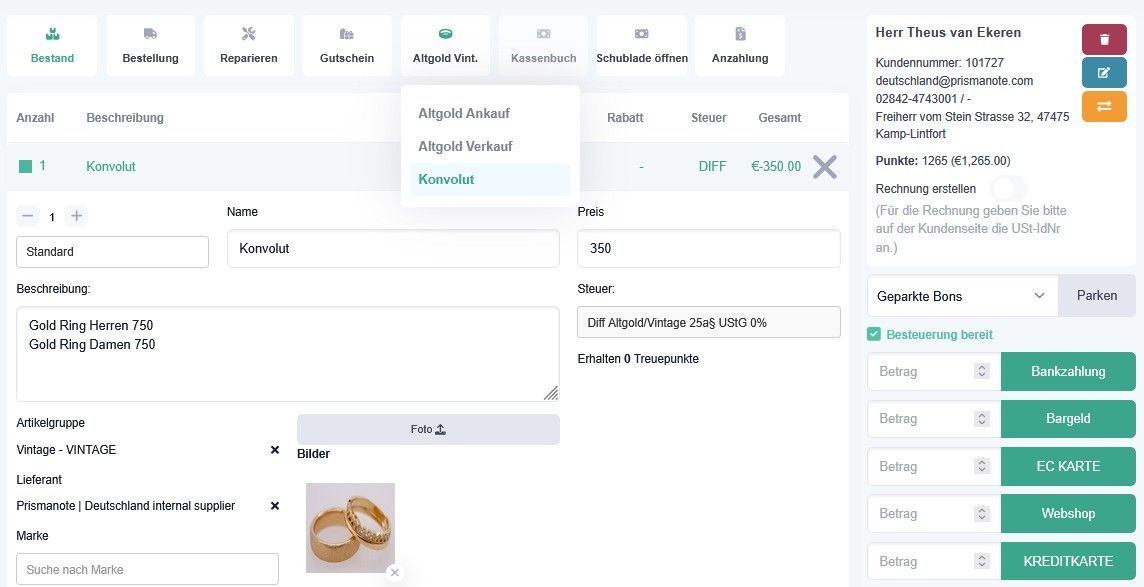Uncheck the Besteuerung bereit checkbox
This screenshot has width=1144, height=587.
pyautogui.click(x=874, y=334)
